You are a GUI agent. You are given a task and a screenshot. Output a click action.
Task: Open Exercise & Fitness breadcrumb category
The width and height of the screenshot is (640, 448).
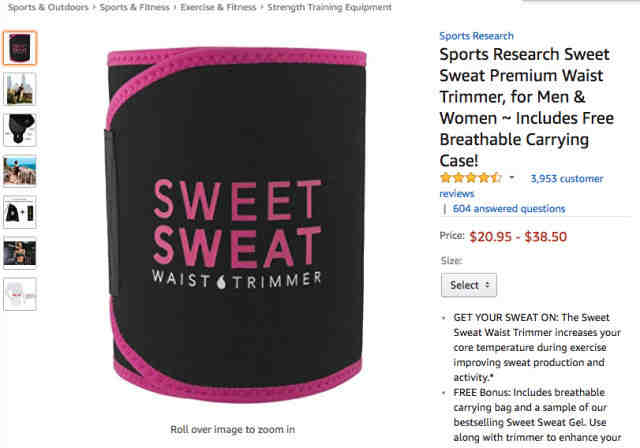click(x=218, y=7)
